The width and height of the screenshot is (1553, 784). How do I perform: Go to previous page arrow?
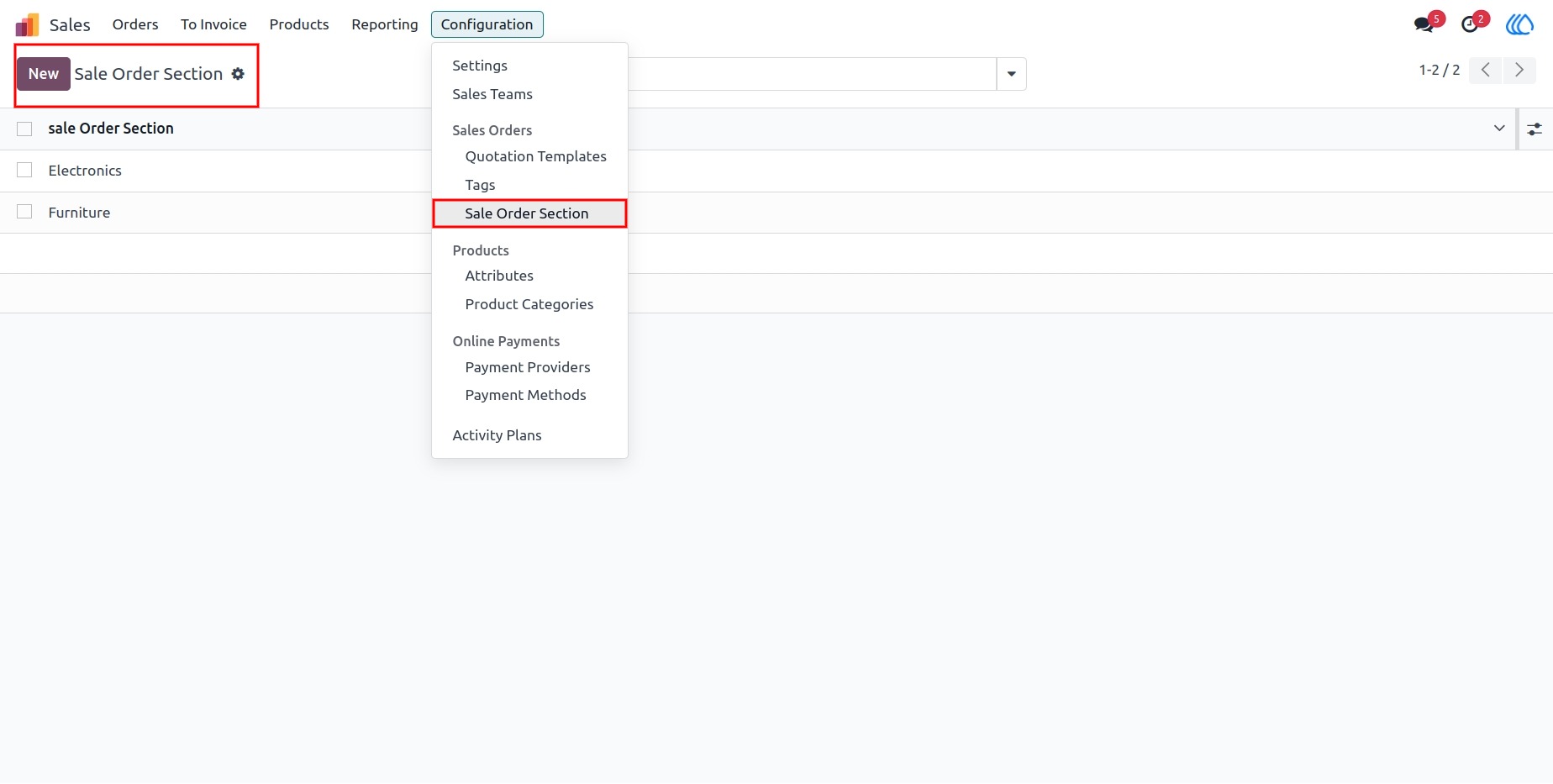pos(1485,70)
